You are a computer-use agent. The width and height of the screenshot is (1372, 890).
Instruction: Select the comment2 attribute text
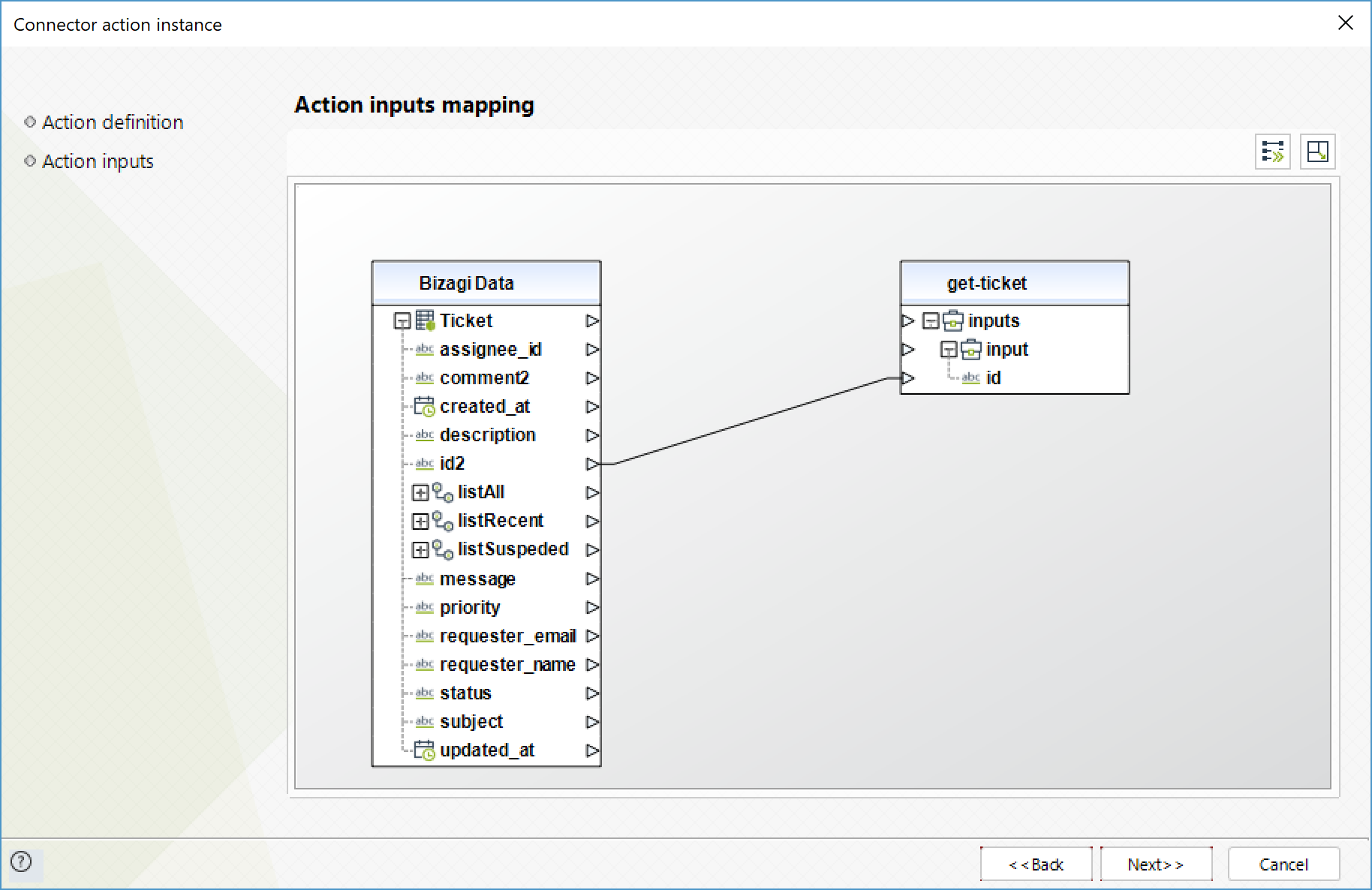click(484, 377)
